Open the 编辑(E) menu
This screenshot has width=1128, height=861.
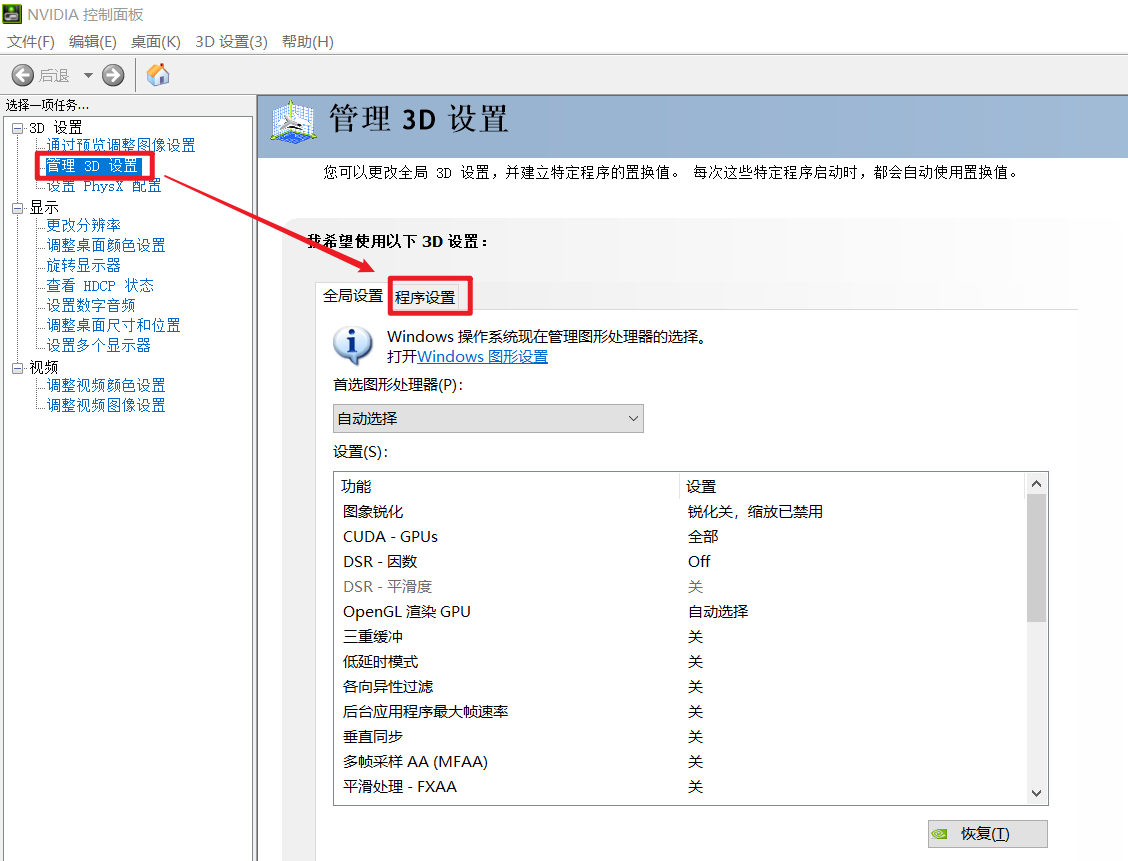[93, 42]
